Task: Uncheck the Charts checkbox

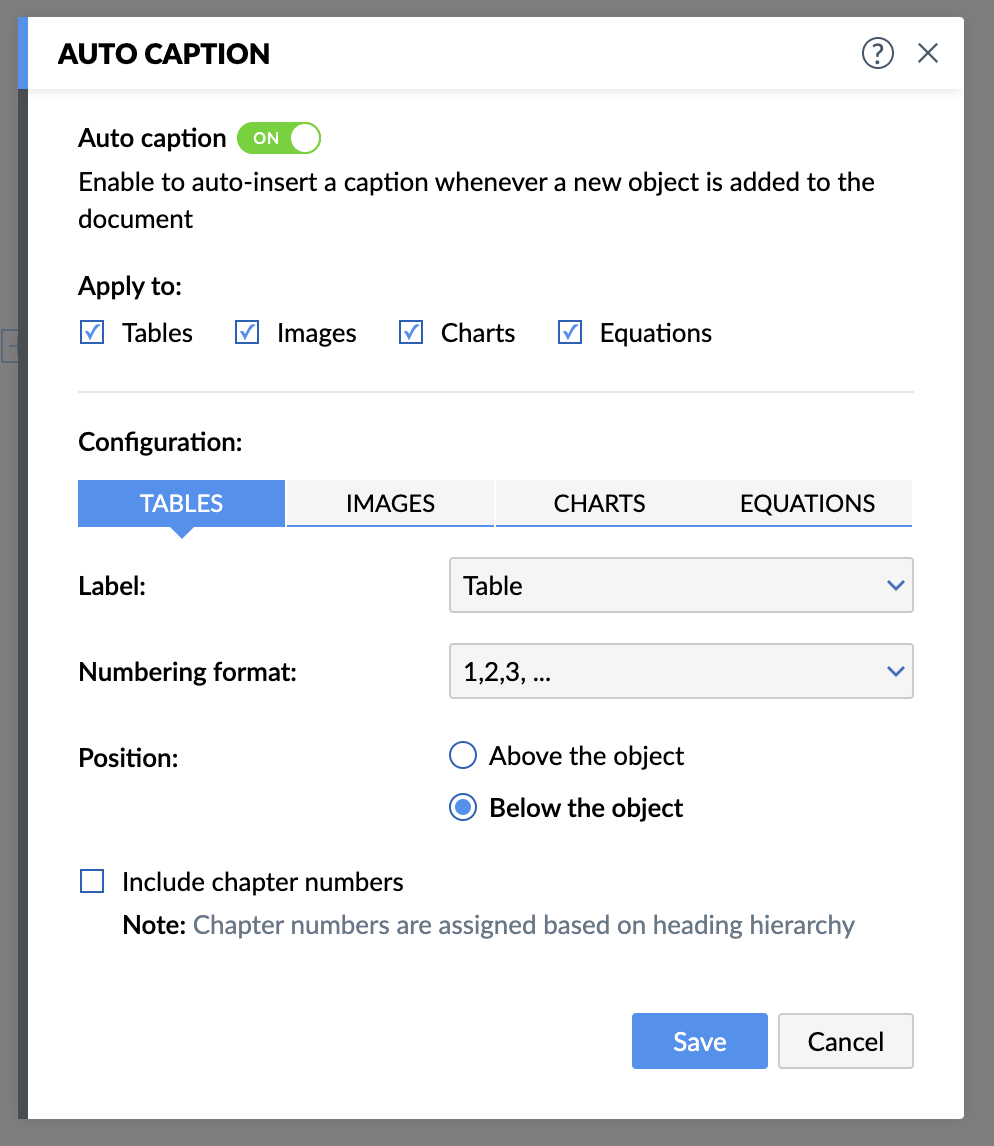Action: [x=411, y=333]
